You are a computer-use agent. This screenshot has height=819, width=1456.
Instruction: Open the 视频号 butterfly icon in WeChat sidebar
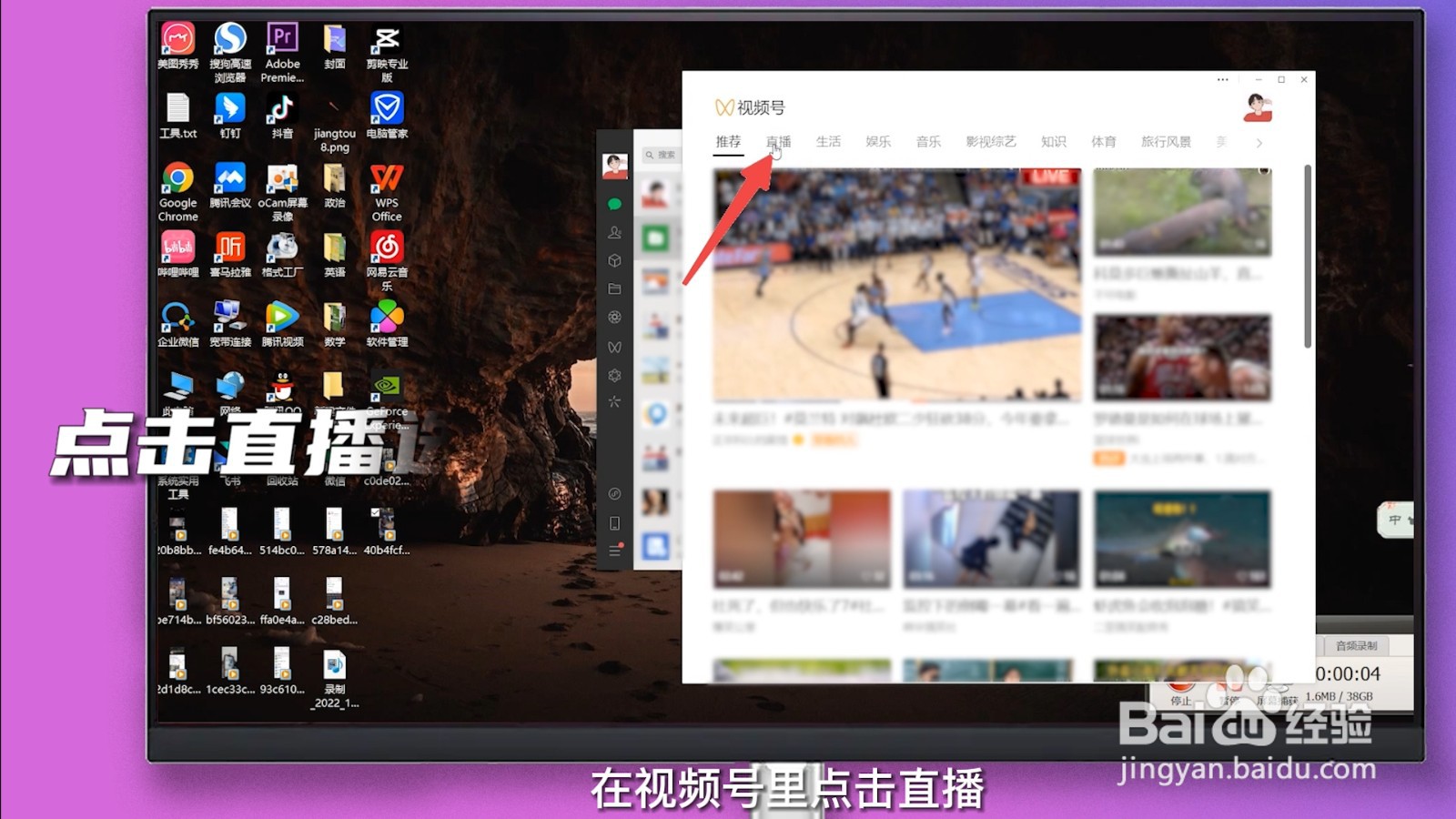614,347
